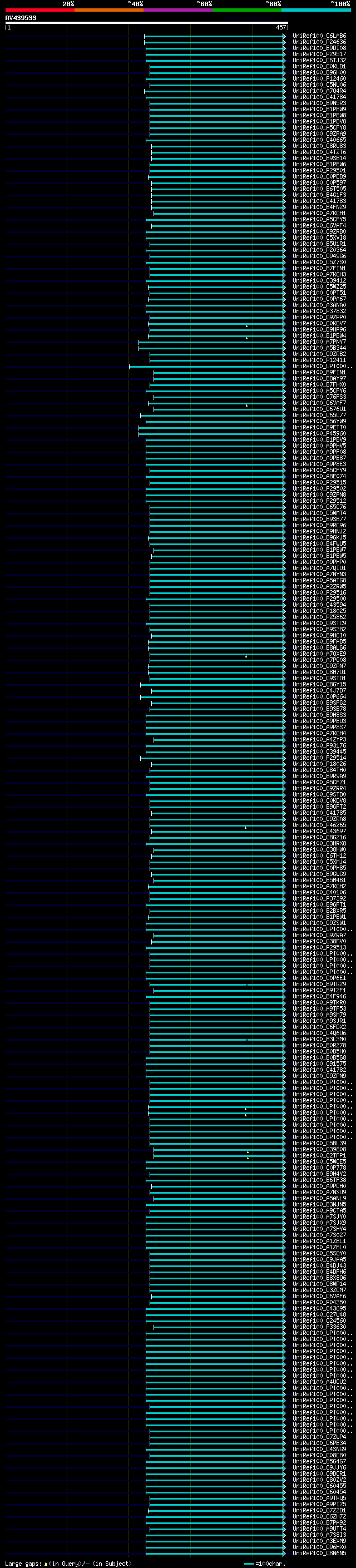This screenshot has height=1568, width=356.
Task: Select hit UniRef100_Q8RU83
Action: pos(319,146)
